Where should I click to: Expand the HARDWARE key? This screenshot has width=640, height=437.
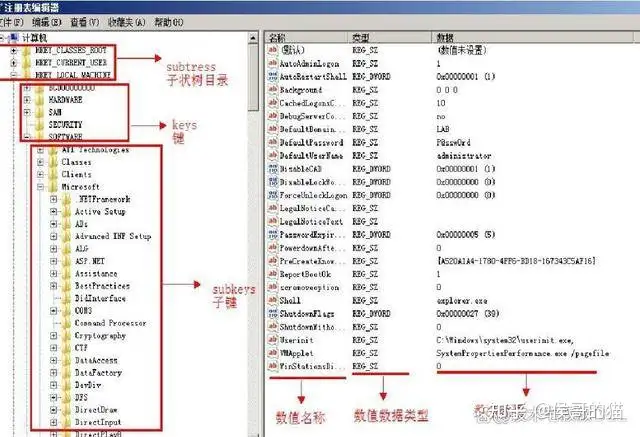[x=27, y=100]
